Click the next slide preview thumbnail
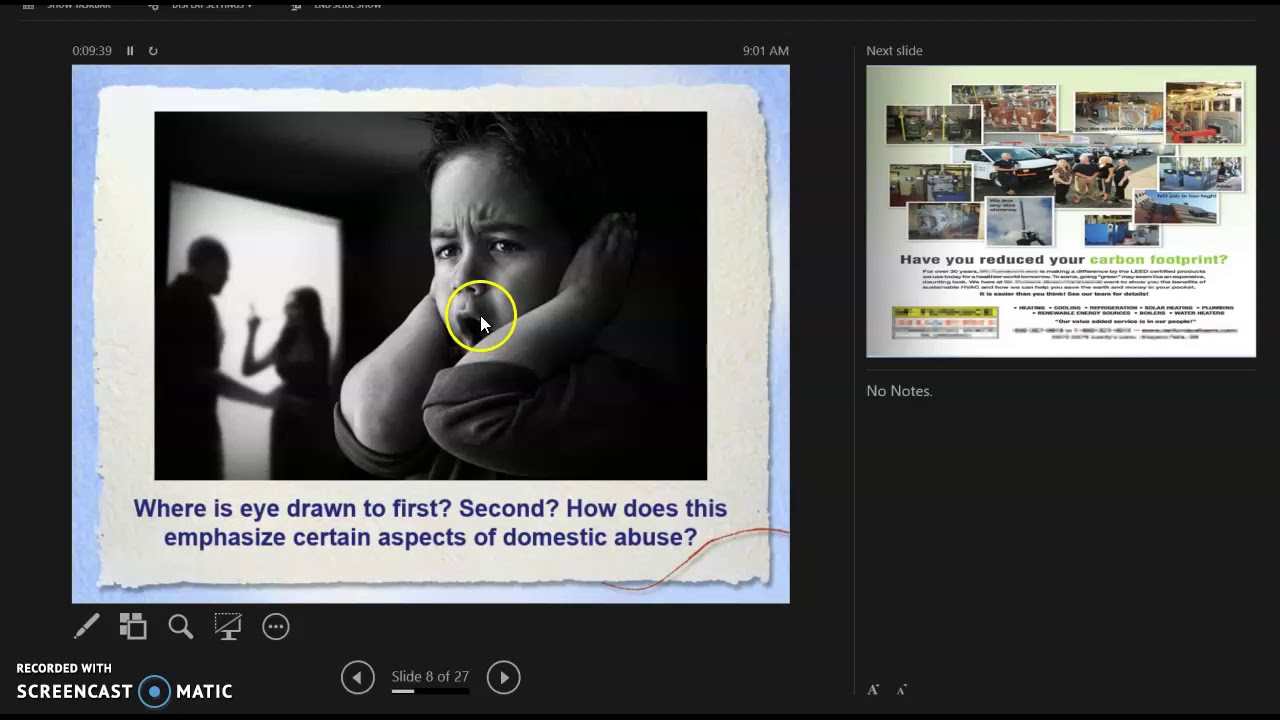 tap(1061, 211)
